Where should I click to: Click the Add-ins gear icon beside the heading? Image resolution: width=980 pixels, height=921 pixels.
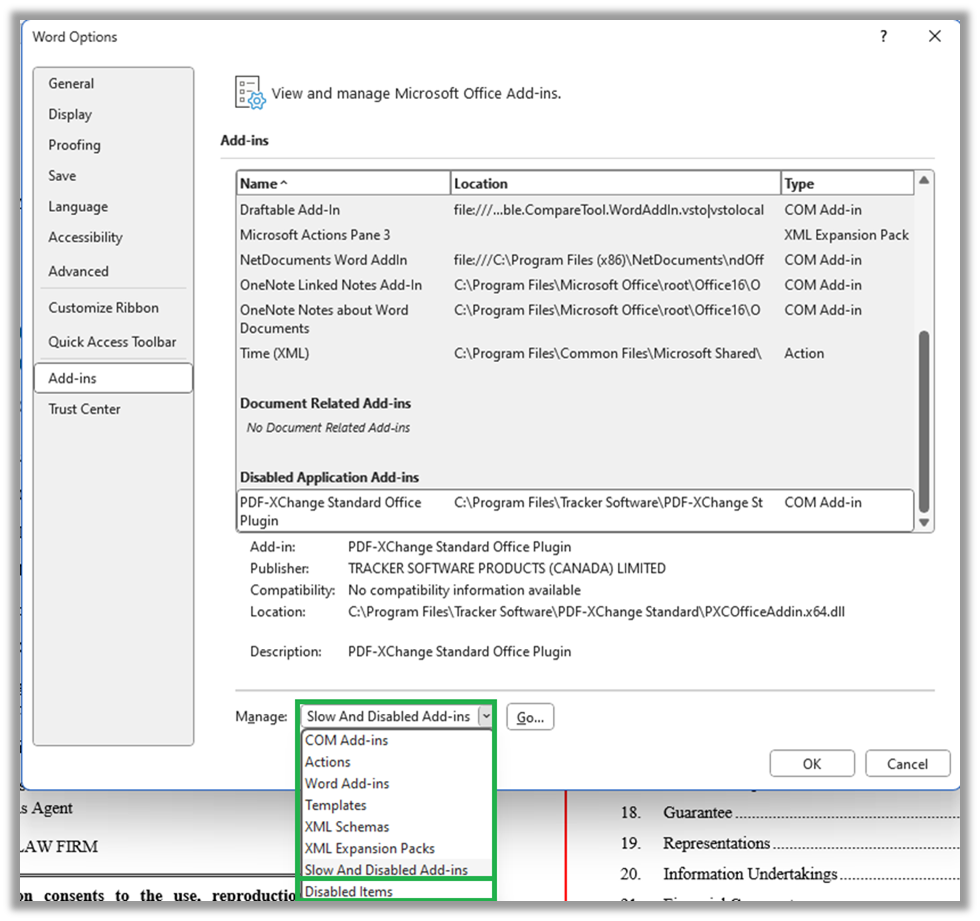[x=250, y=92]
